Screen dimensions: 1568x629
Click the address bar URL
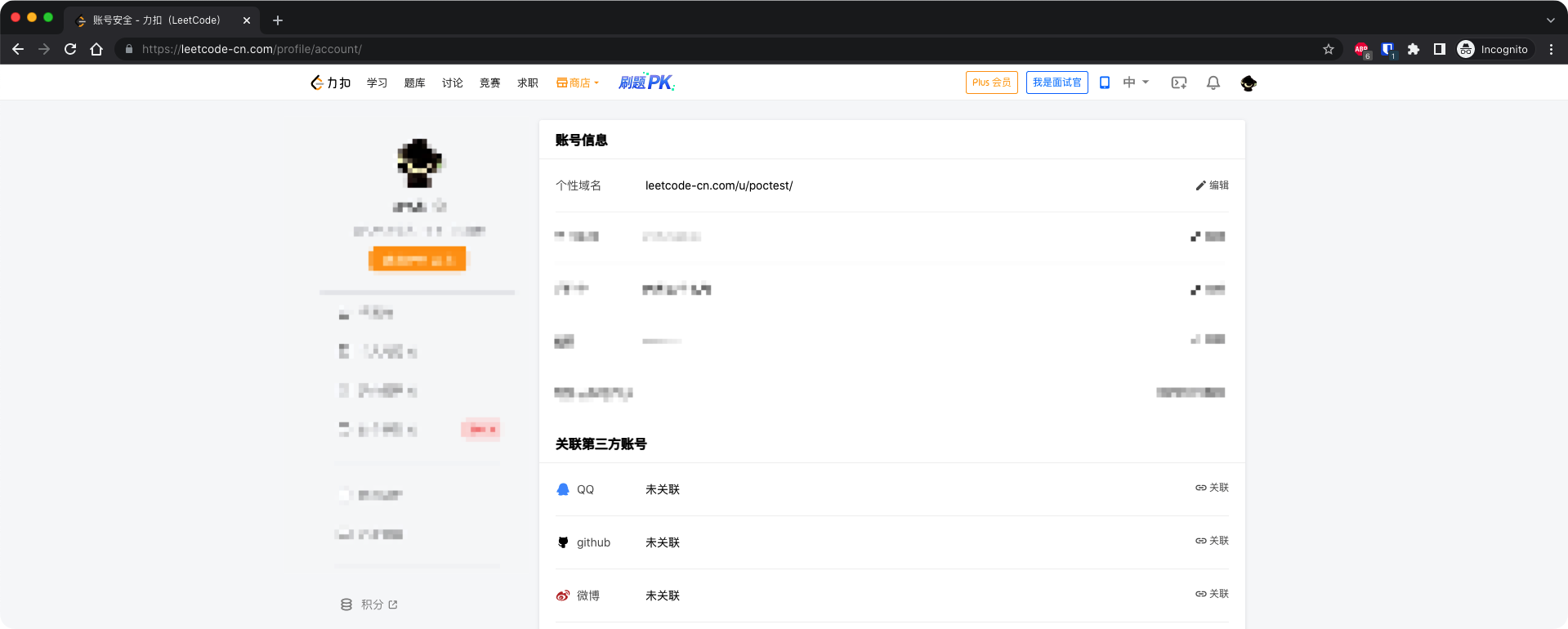click(x=252, y=49)
